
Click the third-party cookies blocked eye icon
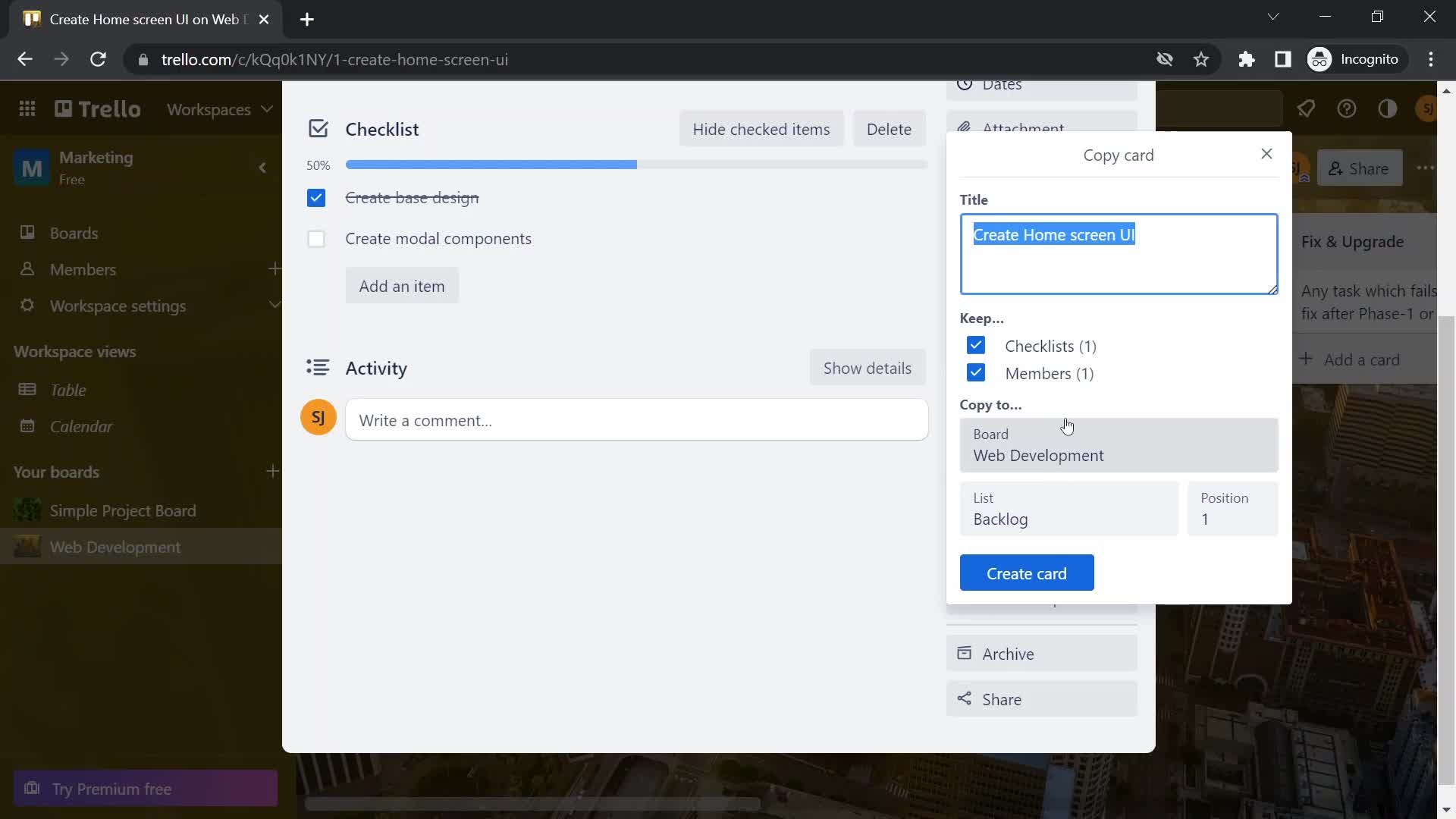(1165, 59)
